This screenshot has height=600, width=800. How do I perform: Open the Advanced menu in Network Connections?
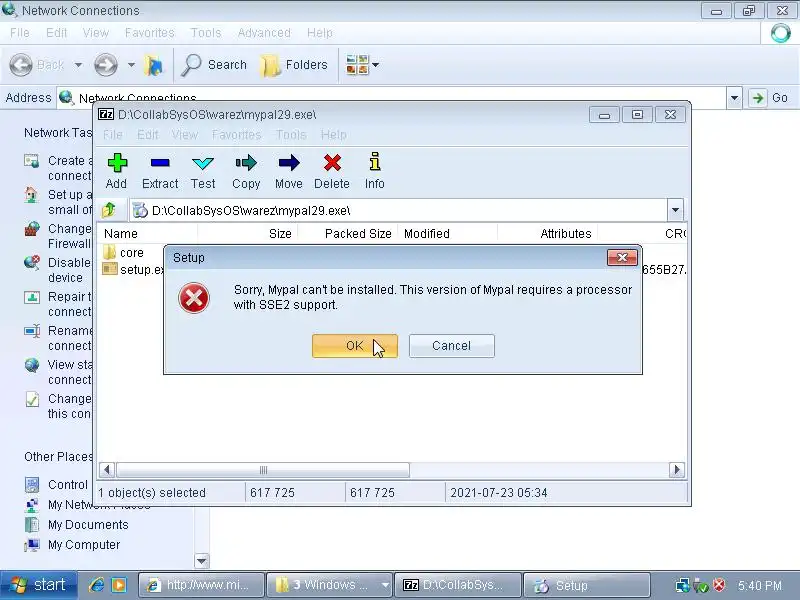pos(264,33)
